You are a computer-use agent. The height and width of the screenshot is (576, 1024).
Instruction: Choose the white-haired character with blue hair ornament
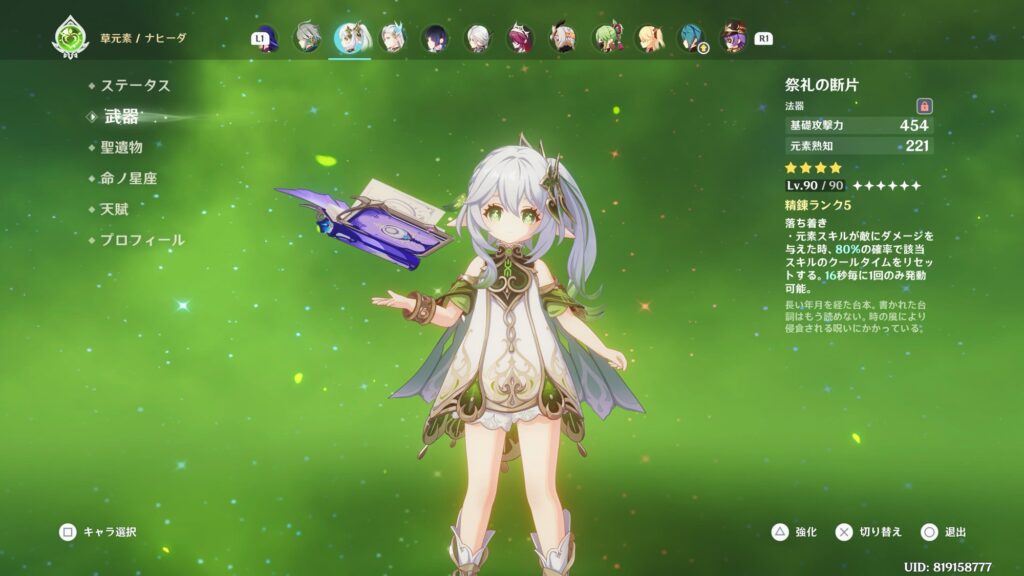pyautogui.click(x=392, y=38)
